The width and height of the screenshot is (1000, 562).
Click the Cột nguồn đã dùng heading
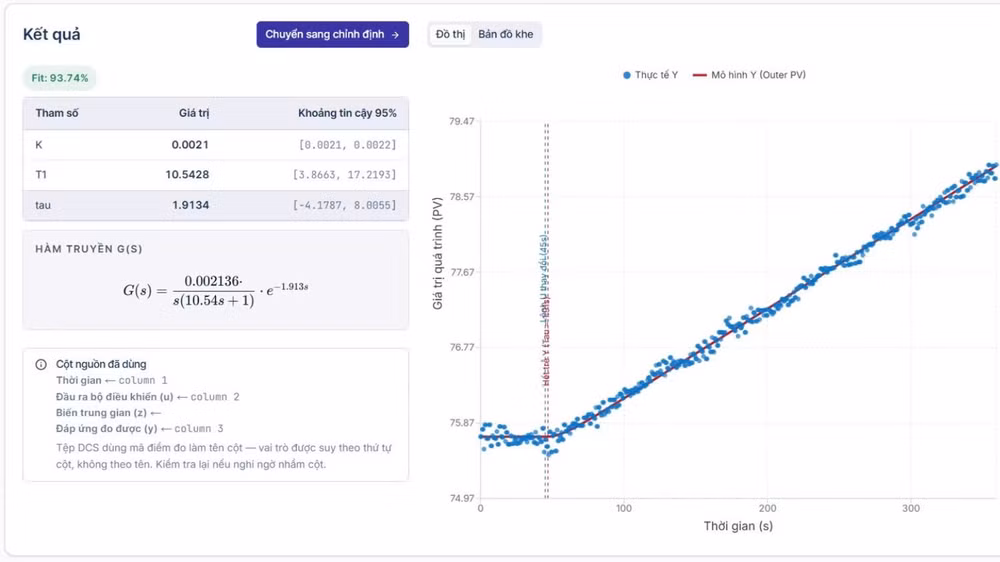pyautogui.click(x=101, y=364)
